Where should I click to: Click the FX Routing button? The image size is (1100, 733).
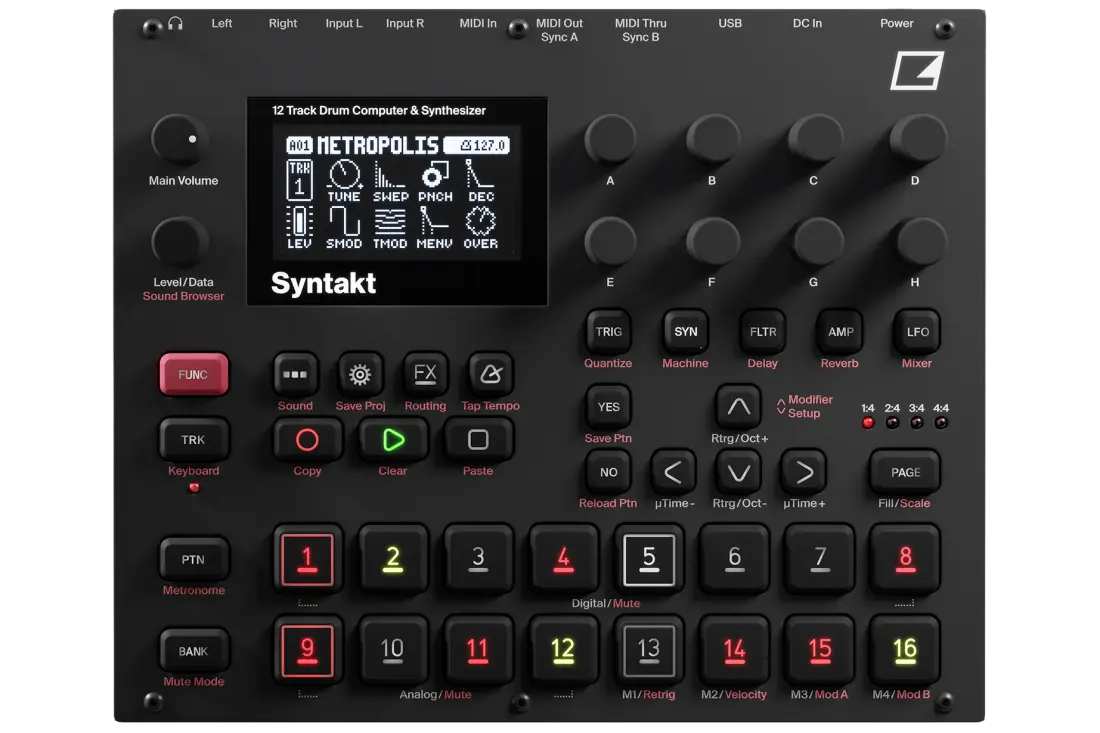point(425,375)
